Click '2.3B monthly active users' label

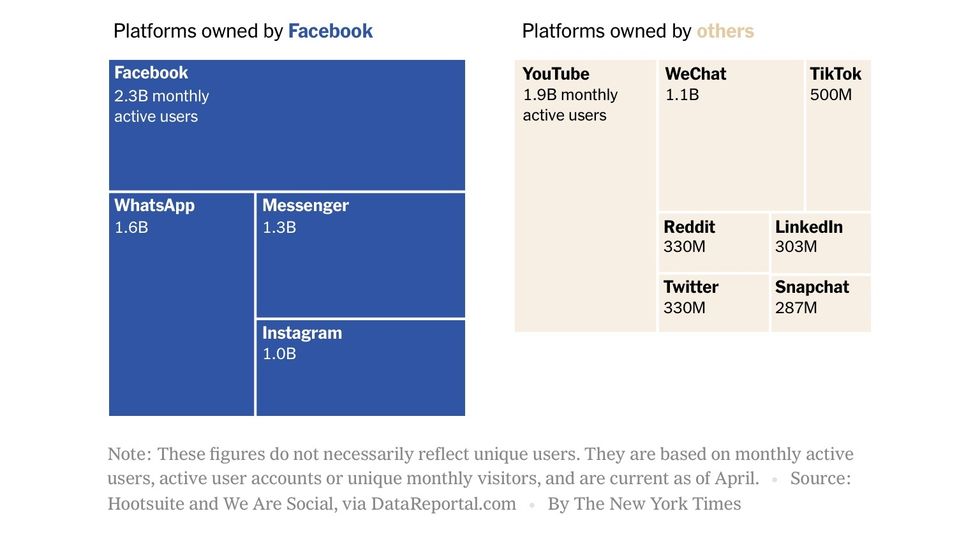161,106
